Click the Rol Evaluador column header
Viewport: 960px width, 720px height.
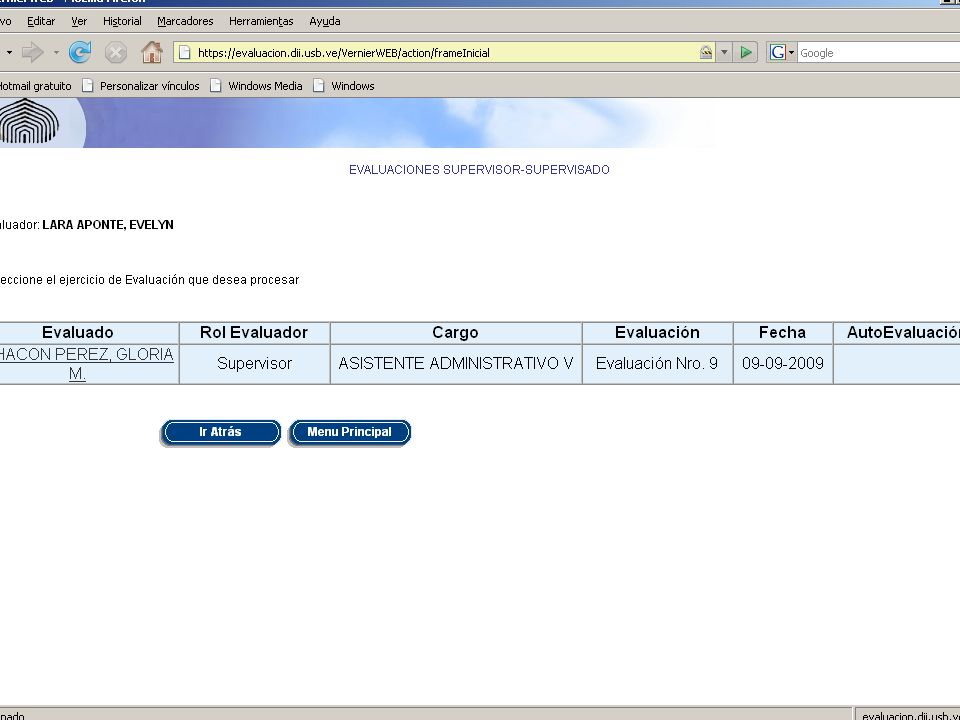254,332
